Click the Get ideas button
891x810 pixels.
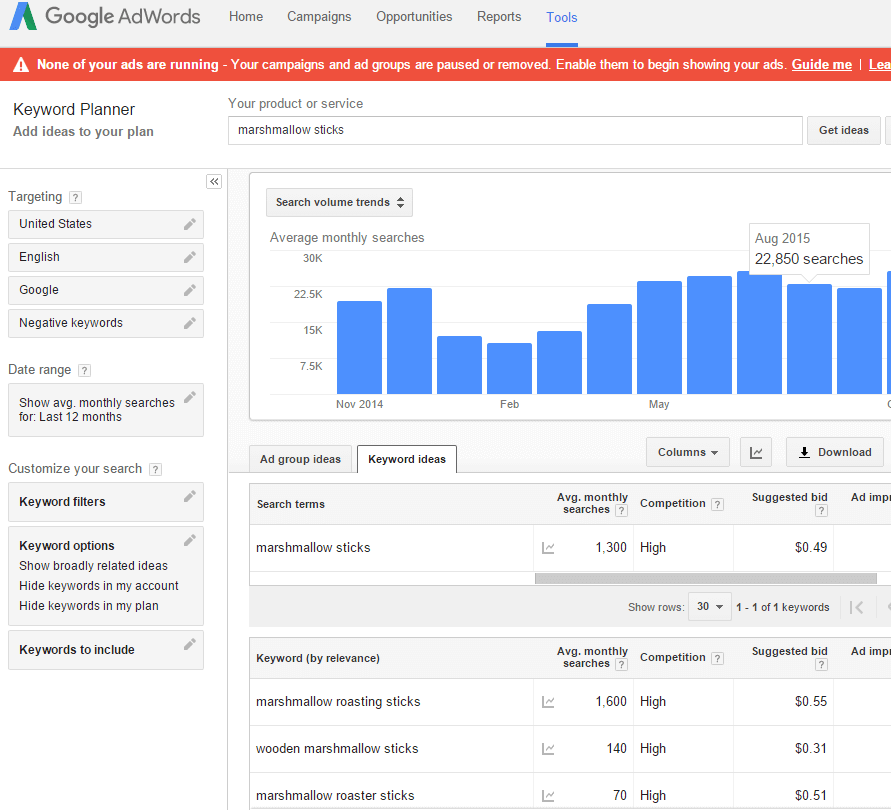click(843, 131)
